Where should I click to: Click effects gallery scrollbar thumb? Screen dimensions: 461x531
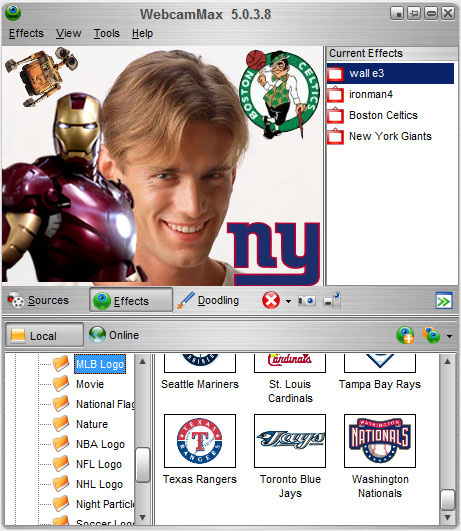(x=447, y=500)
